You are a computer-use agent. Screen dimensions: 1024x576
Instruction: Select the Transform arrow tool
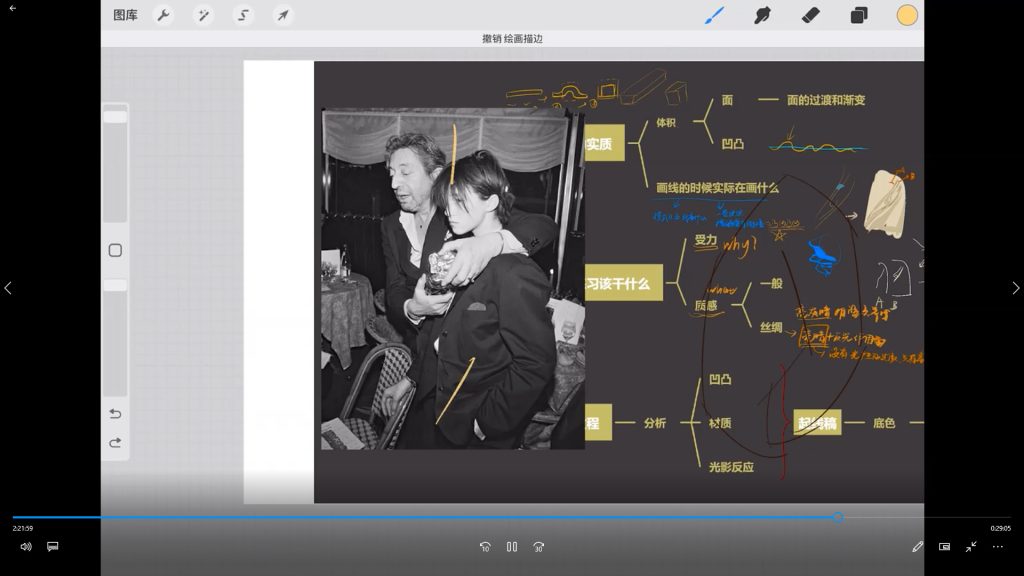[283, 15]
